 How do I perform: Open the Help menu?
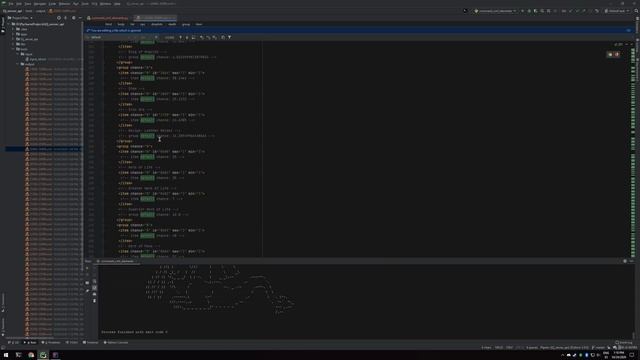point(117,4)
